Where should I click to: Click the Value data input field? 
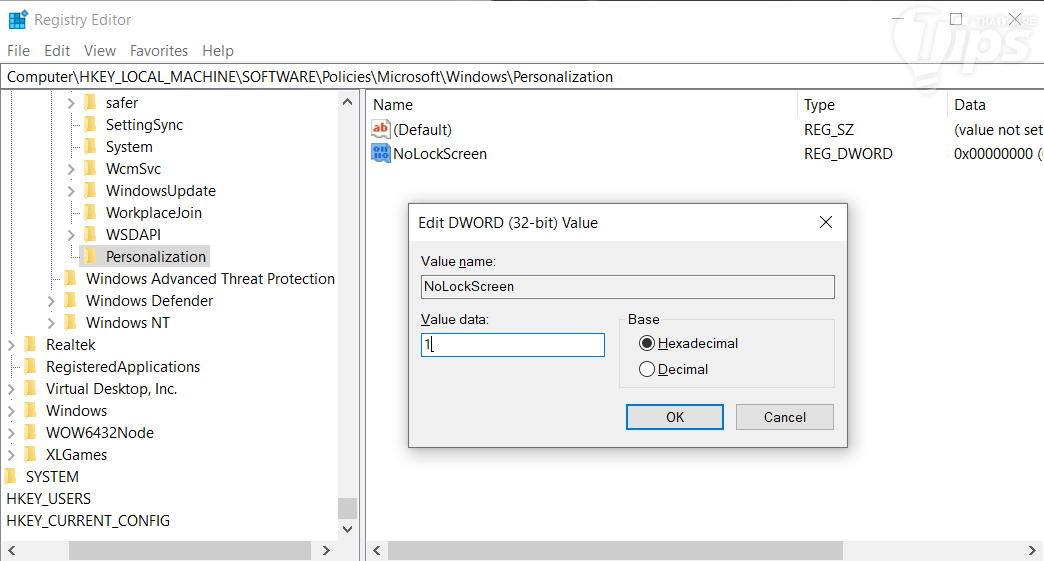[513, 345]
